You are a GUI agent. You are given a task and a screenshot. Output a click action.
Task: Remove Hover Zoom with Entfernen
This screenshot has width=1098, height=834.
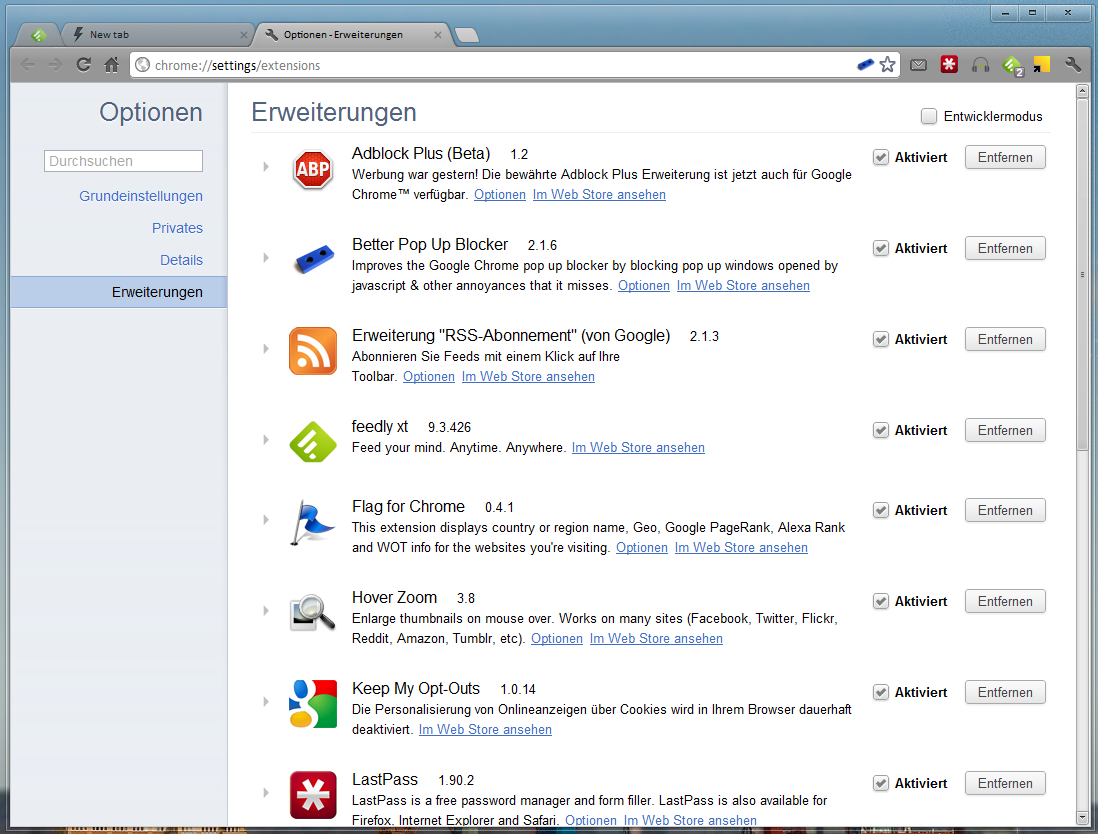click(x=1005, y=602)
